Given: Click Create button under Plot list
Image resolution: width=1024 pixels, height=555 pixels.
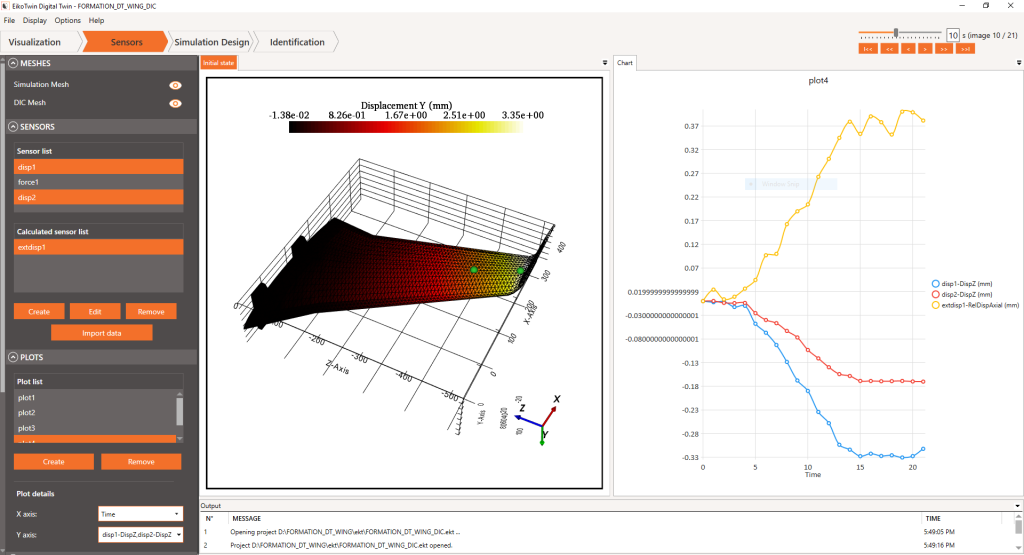Looking at the screenshot, I should point(54,462).
